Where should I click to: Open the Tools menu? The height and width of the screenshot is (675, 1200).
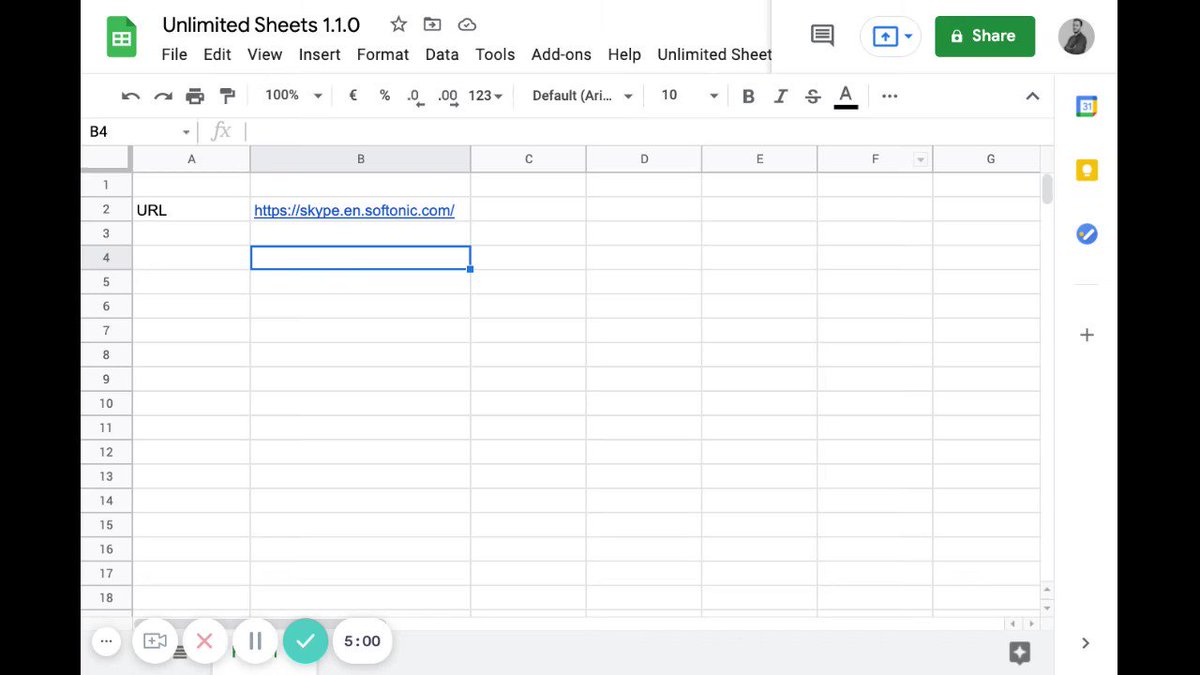tap(495, 55)
